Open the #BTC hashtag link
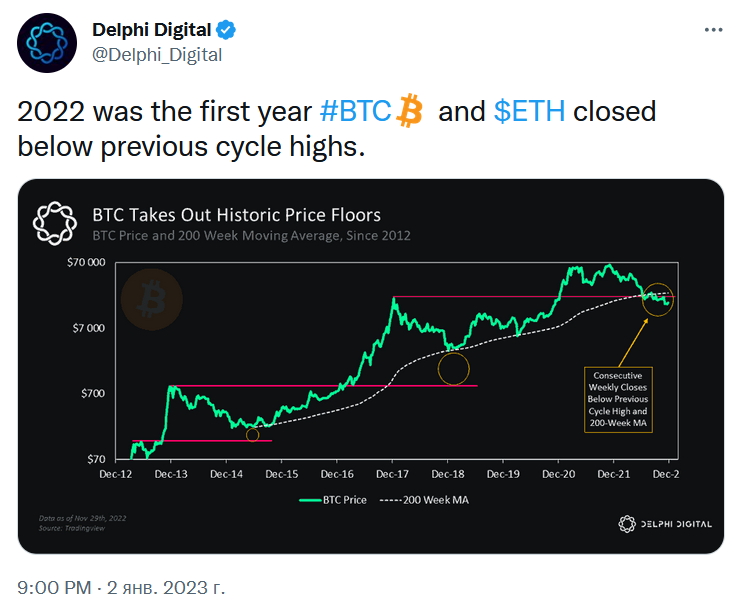Image resolution: width=740 pixels, height=616 pixels. (x=355, y=110)
